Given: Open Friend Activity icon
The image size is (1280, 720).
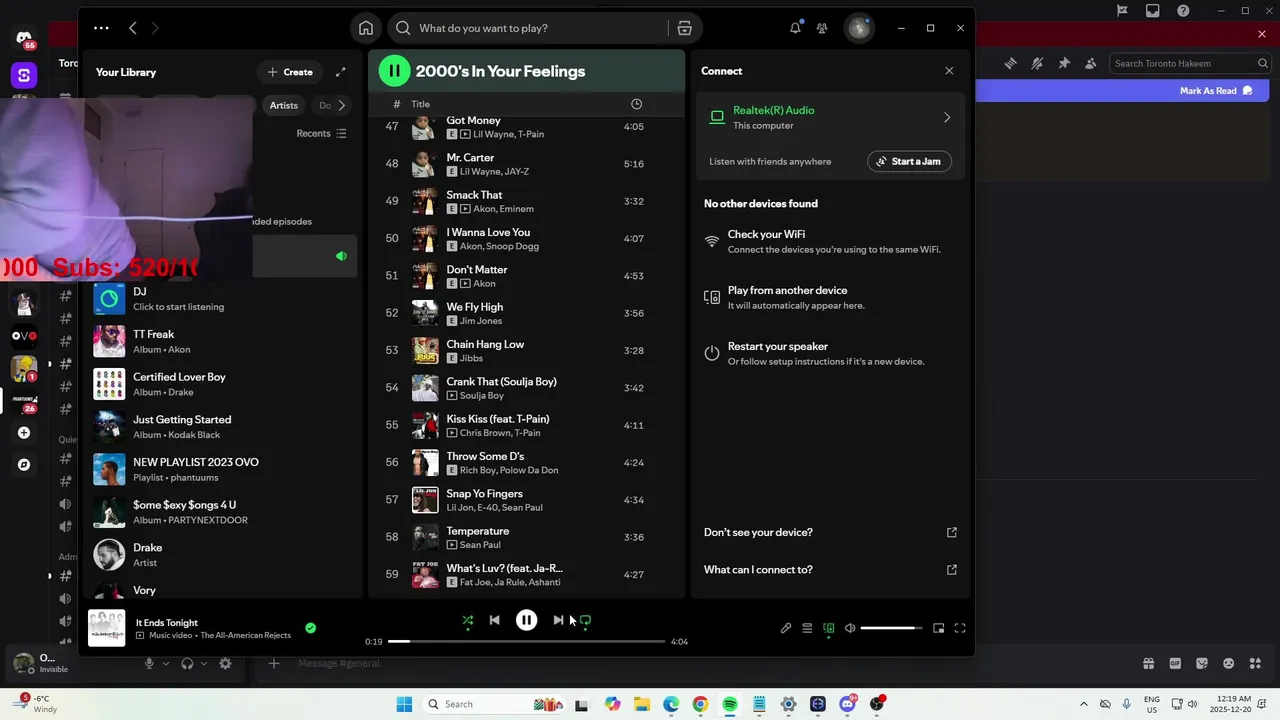Looking at the screenshot, I should tap(822, 28).
